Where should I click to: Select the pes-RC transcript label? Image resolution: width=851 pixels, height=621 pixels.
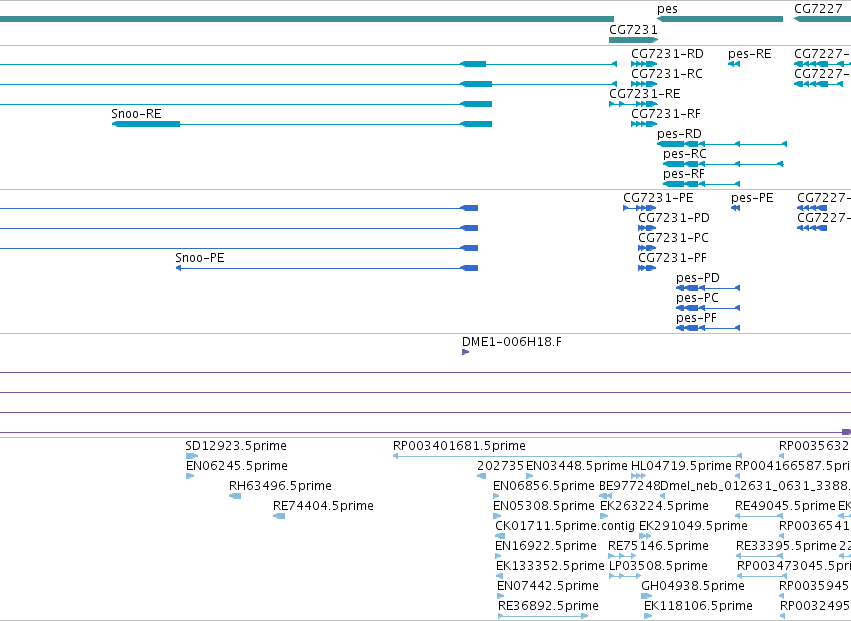tap(685, 154)
